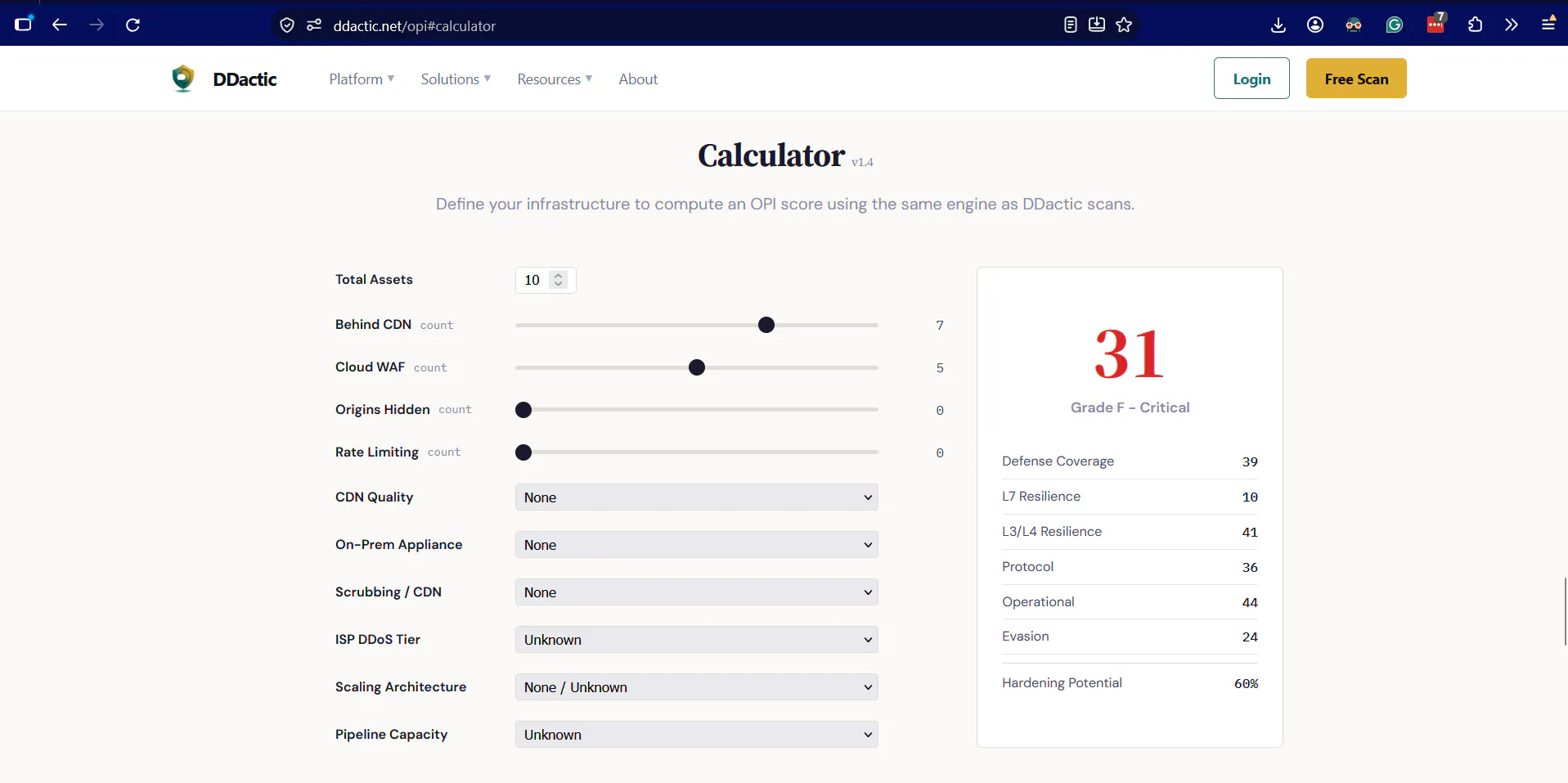Image resolution: width=1568 pixels, height=783 pixels.
Task: Open the On-Prem Appliance dropdown
Action: (696, 545)
